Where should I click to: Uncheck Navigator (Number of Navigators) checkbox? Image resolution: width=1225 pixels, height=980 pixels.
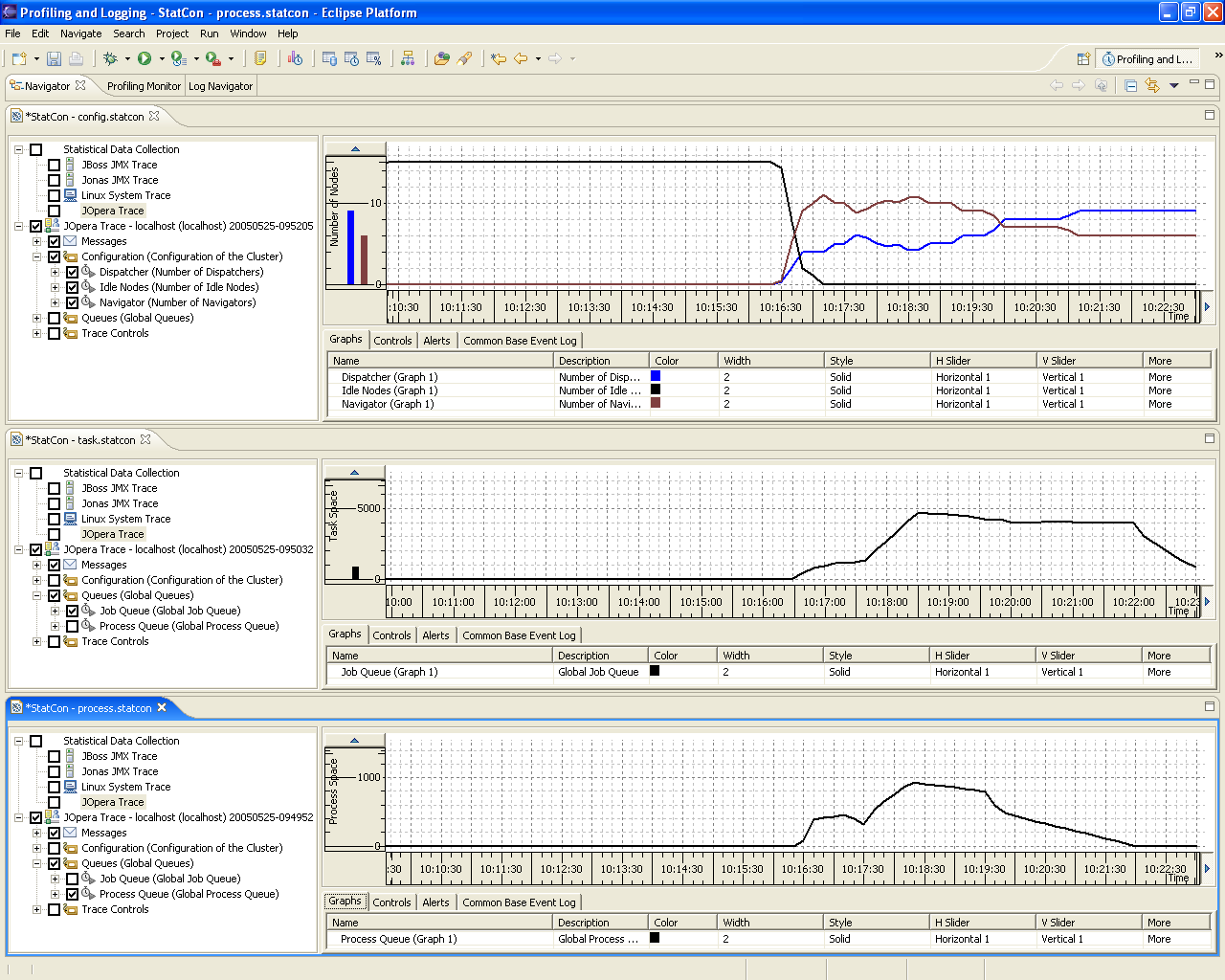click(72, 302)
